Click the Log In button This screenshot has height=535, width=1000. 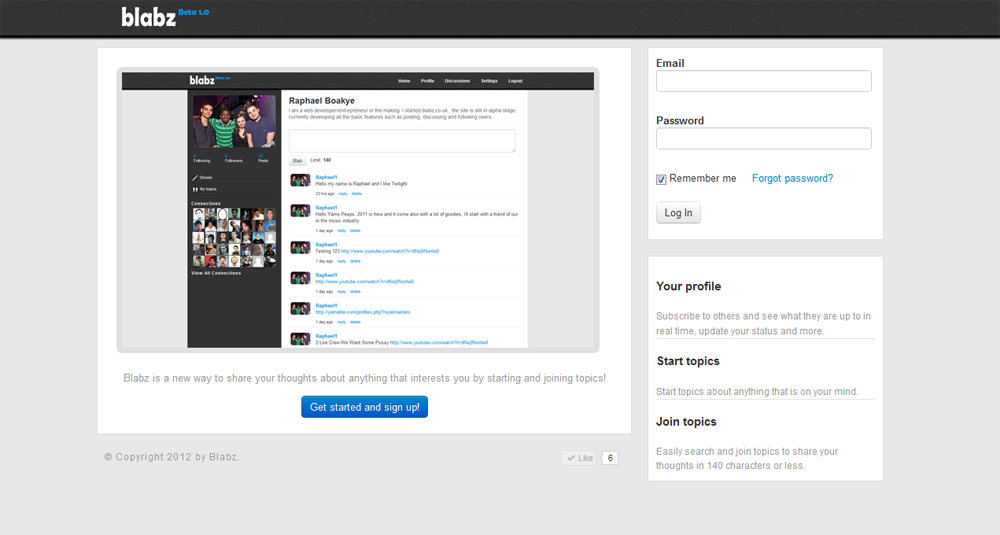678,212
